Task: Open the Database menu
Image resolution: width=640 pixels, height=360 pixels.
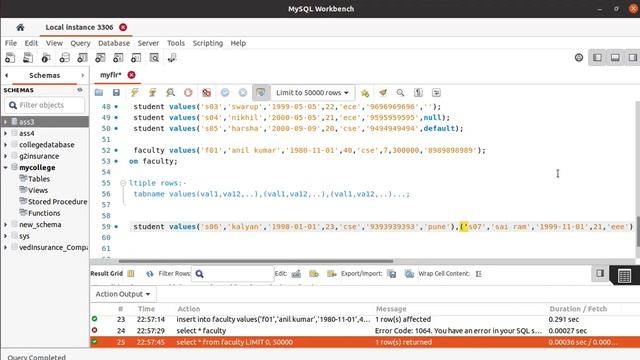Action: click(114, 43)
